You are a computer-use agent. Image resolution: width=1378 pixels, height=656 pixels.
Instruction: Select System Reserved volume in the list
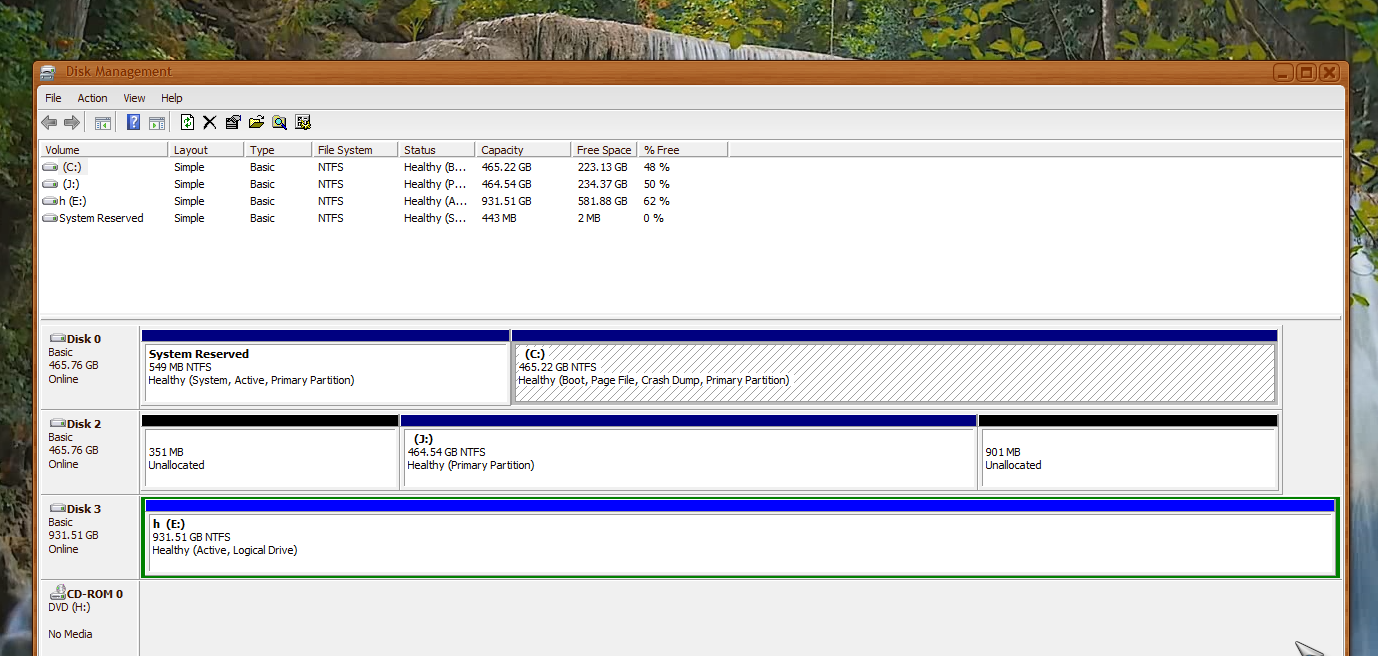click(x=93, y=218)
